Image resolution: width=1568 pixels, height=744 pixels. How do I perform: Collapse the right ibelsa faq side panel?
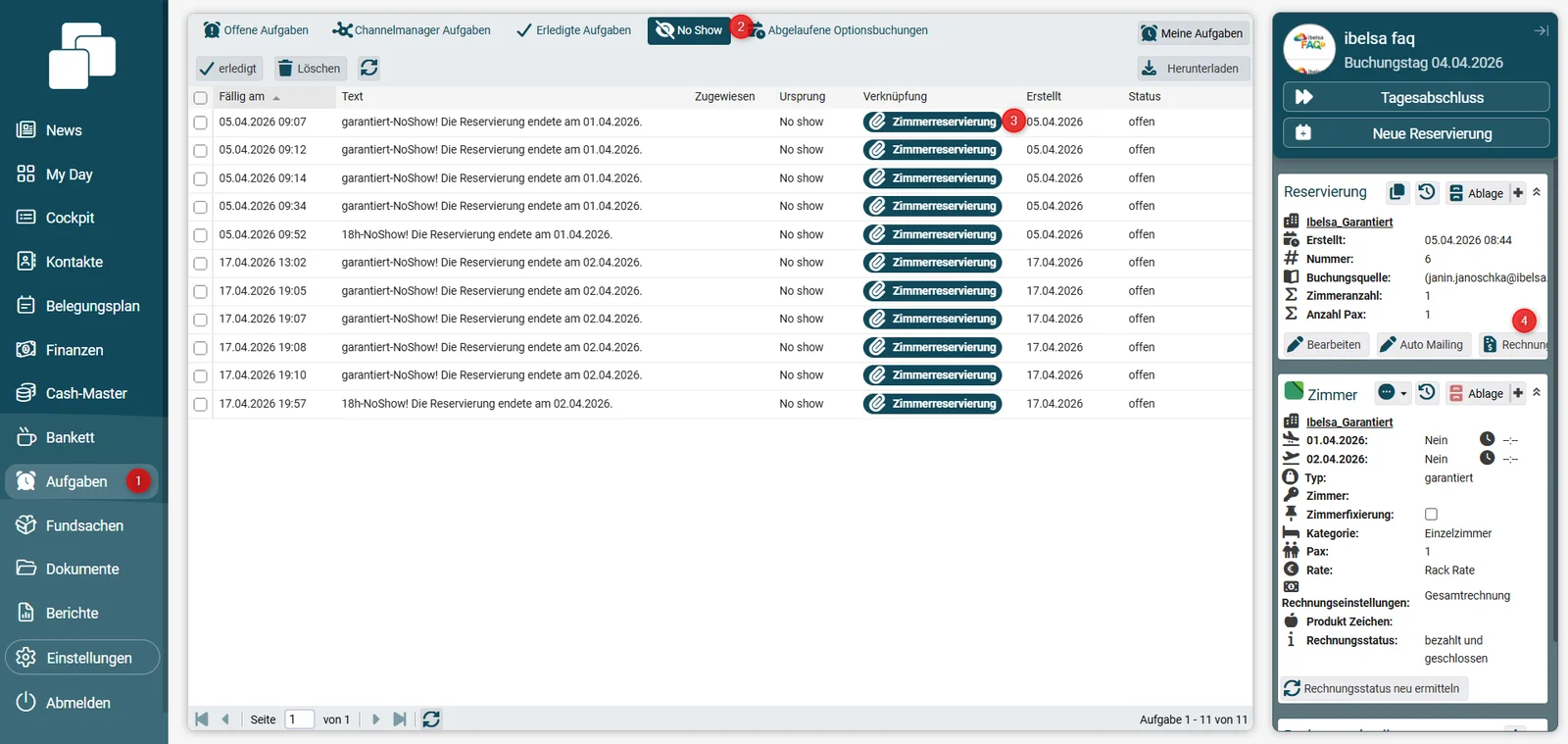tap(1541, 31)
